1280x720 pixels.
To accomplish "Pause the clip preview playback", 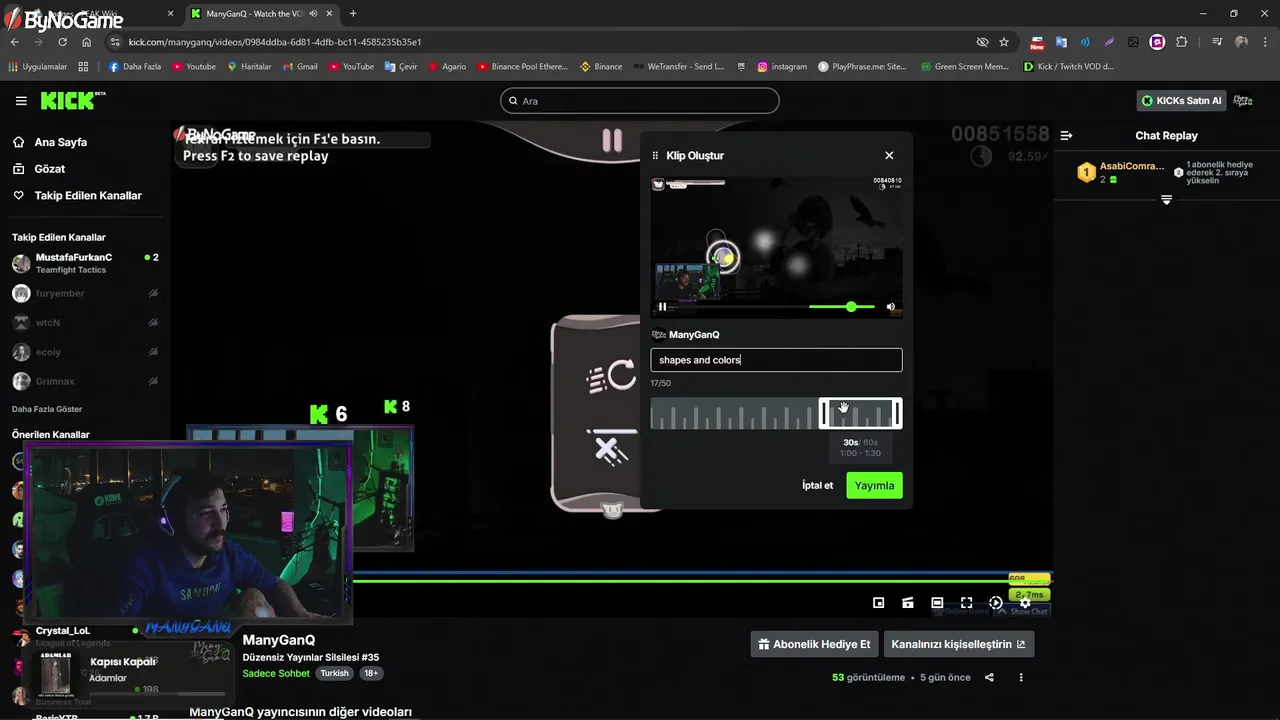I will coord(662,307).
